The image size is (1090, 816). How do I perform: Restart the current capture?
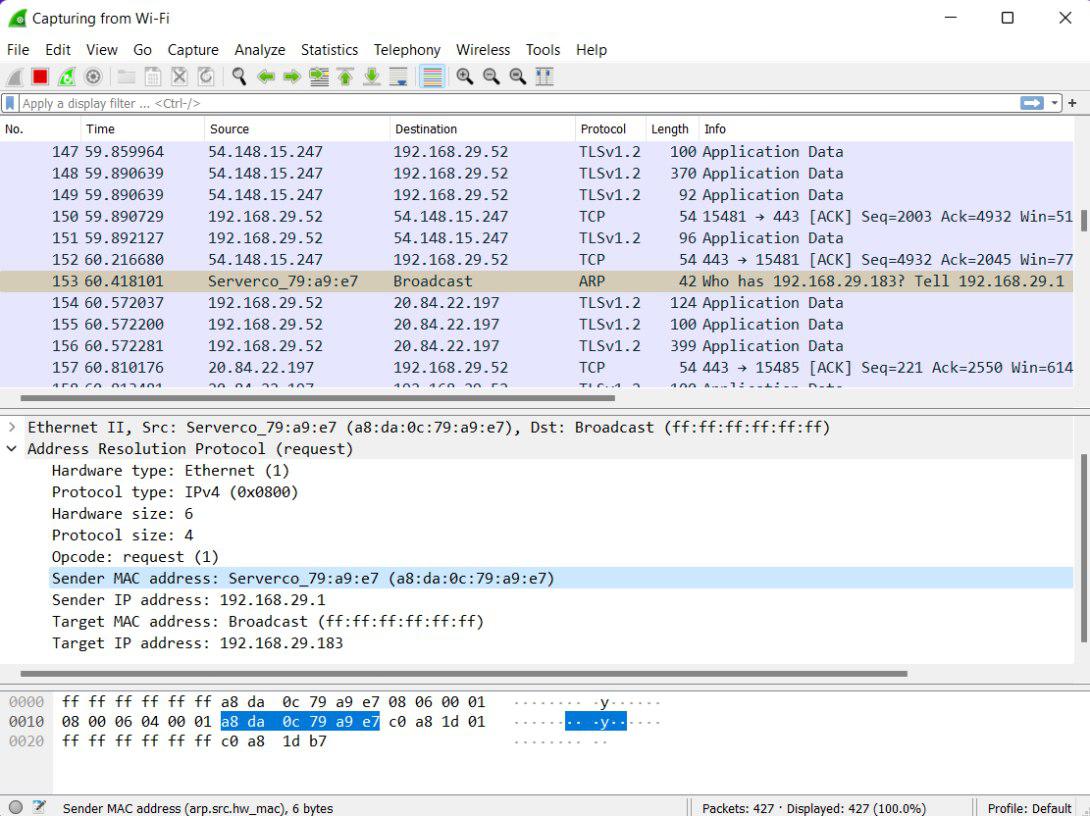coord(67,76)
